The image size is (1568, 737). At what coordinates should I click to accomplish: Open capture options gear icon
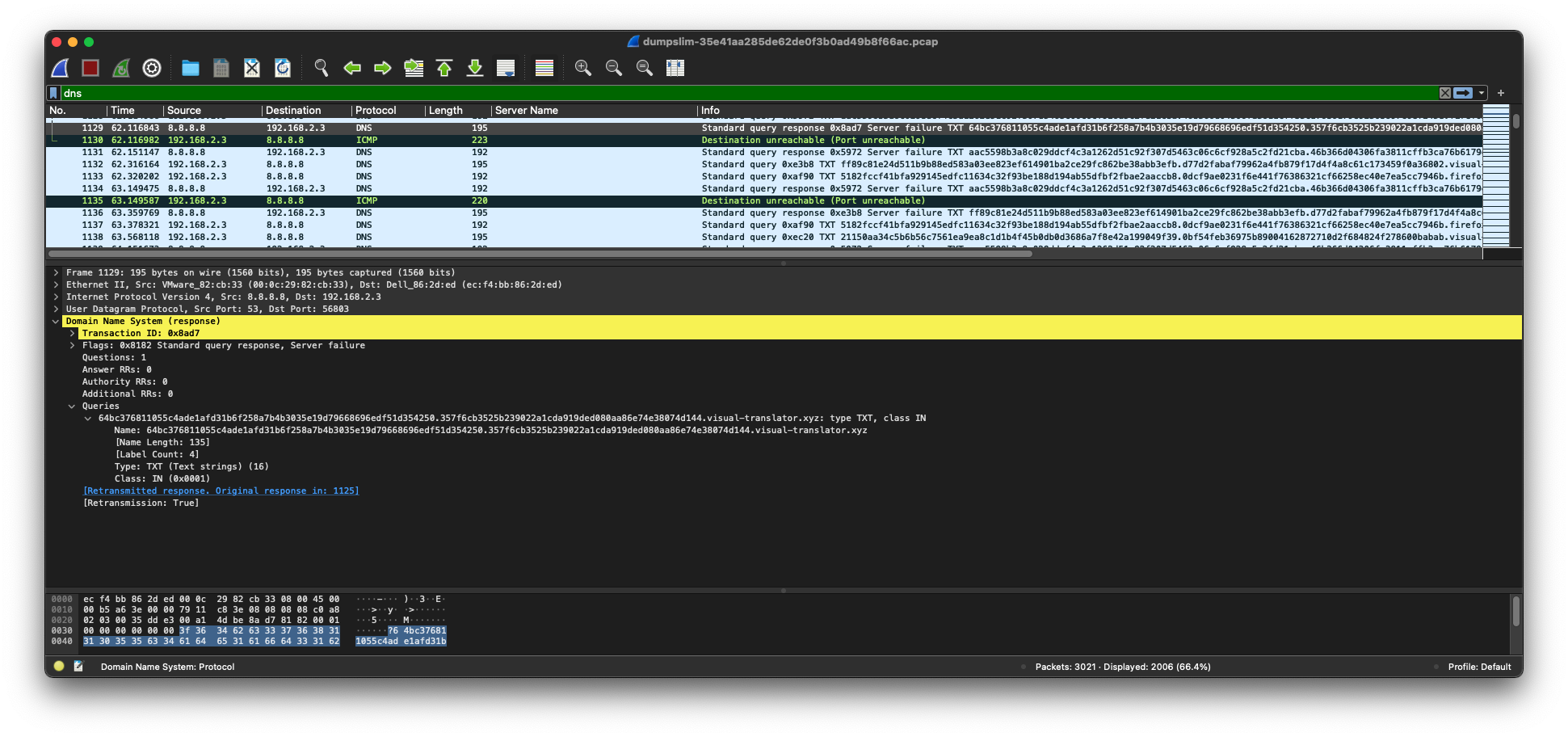(152, 69)
